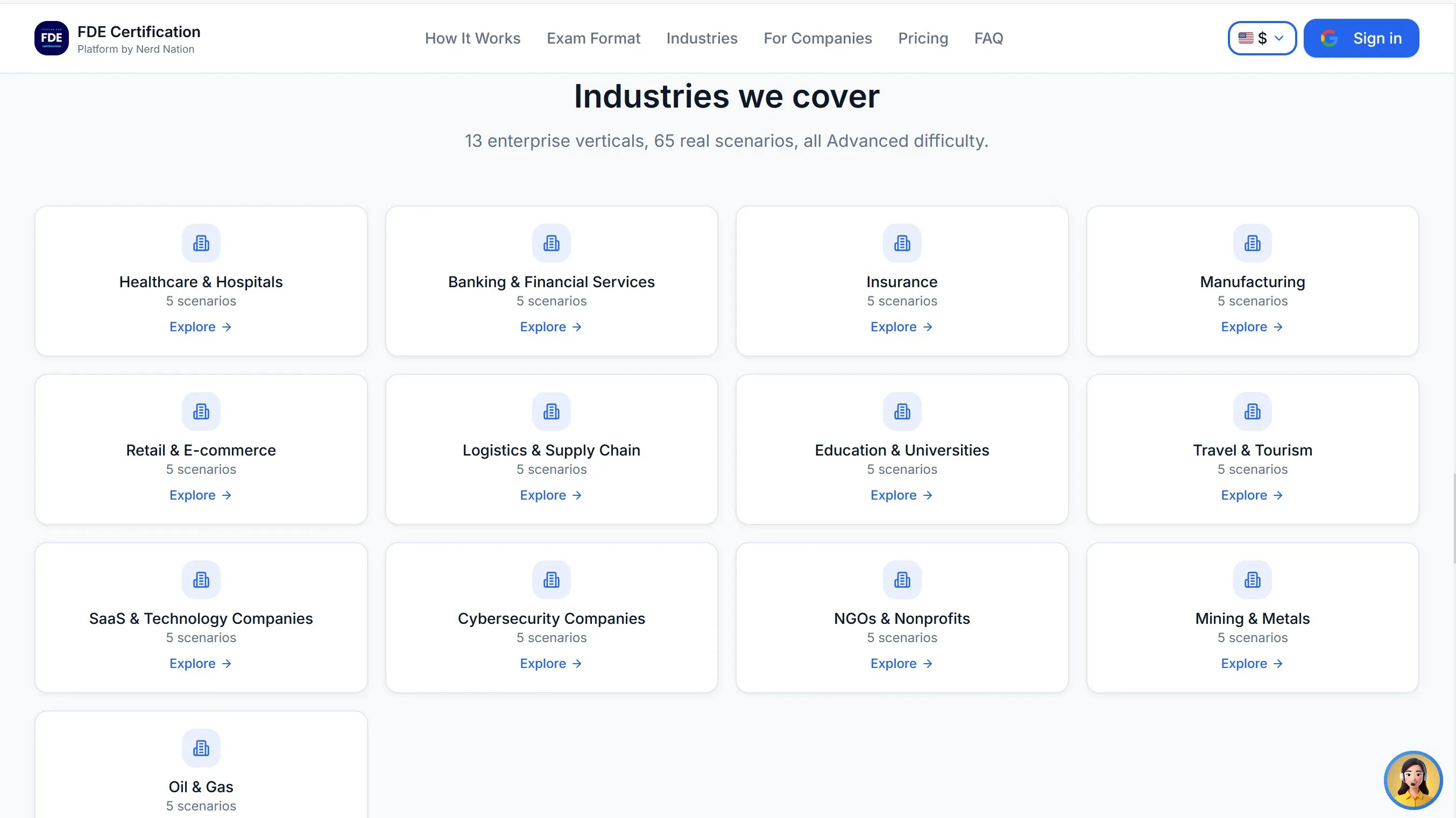The image size is (1456, 818).
Task: Click the Travel & Tourism building icon
Action: click(x=1253, y=412)
